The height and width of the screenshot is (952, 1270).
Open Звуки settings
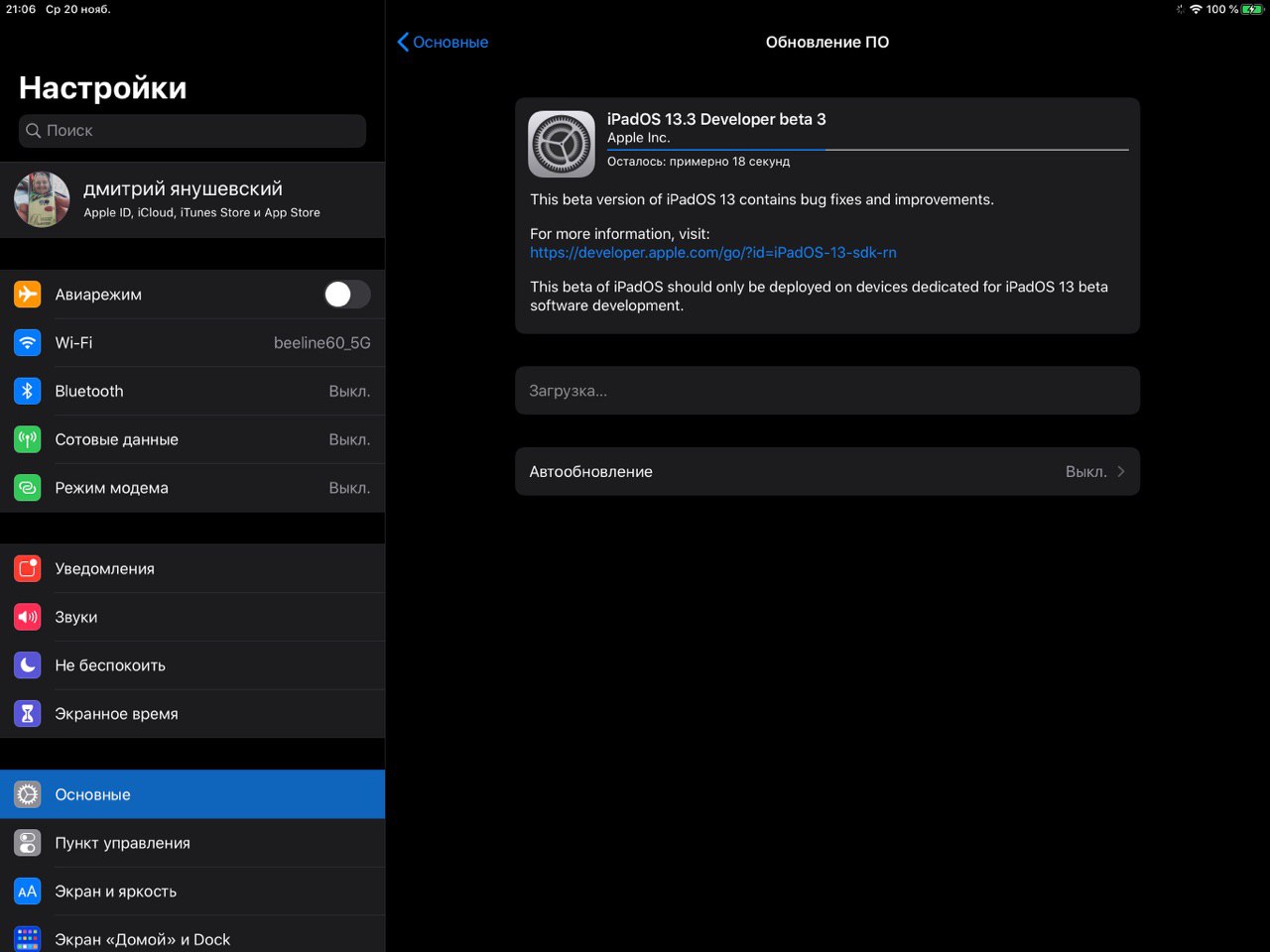point(192,617)
